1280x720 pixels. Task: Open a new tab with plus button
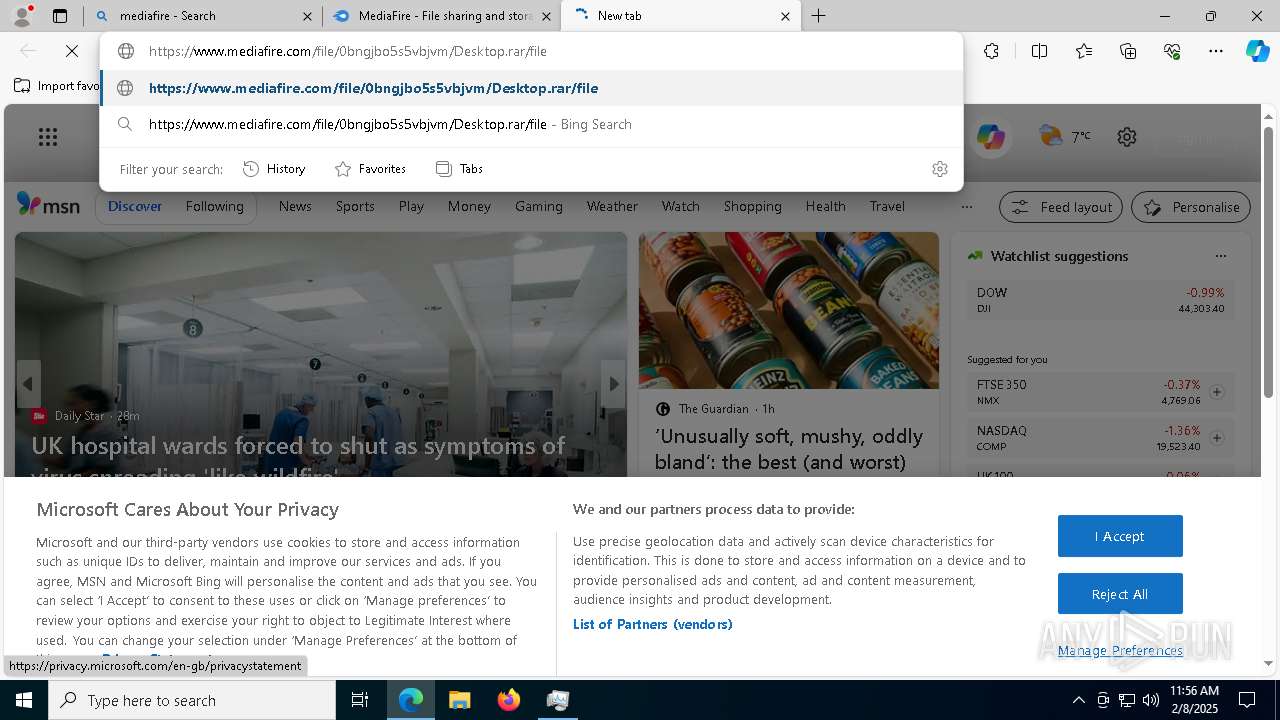818,16
